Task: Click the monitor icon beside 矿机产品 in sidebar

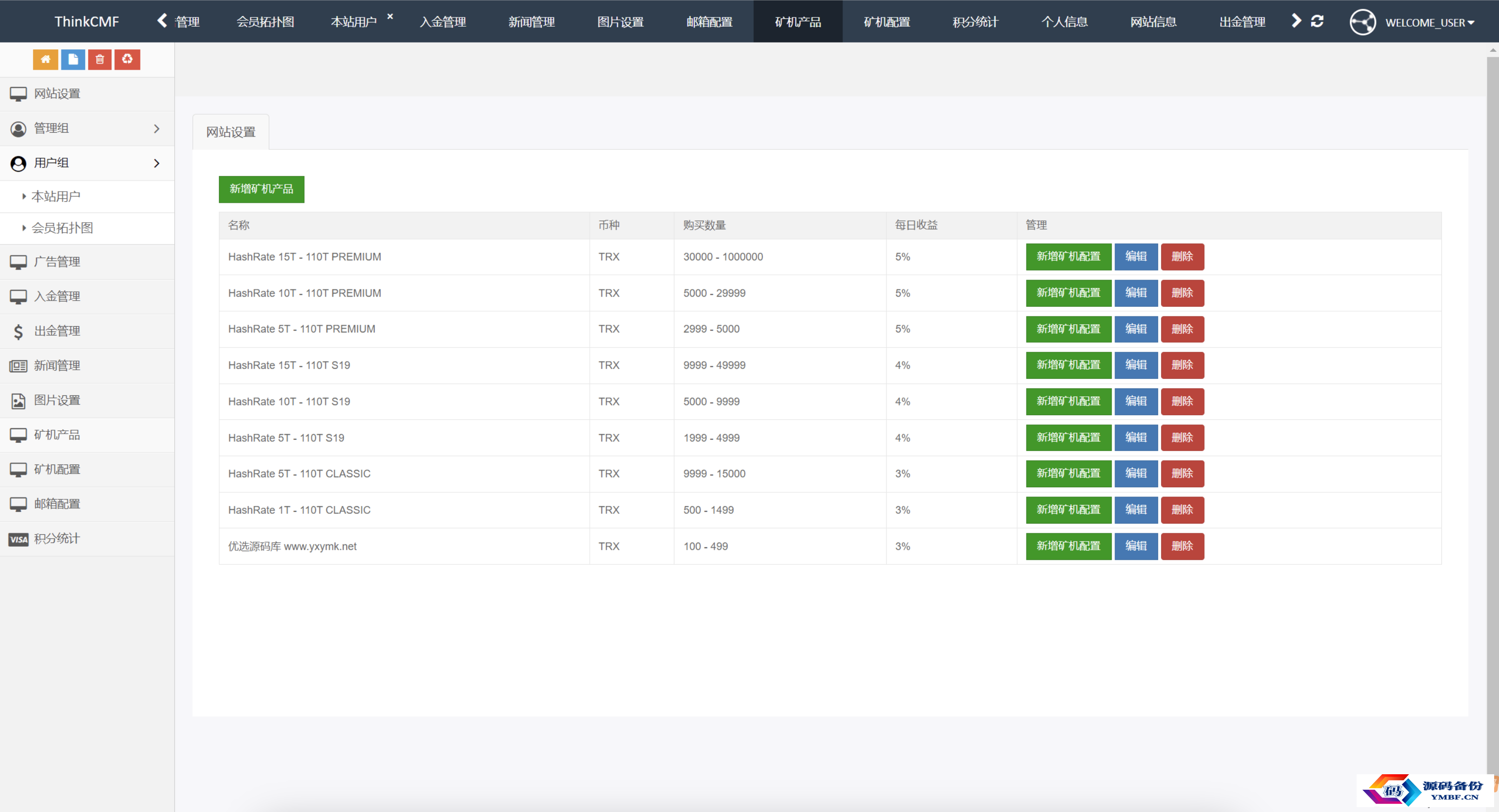Action: [18, 435]
